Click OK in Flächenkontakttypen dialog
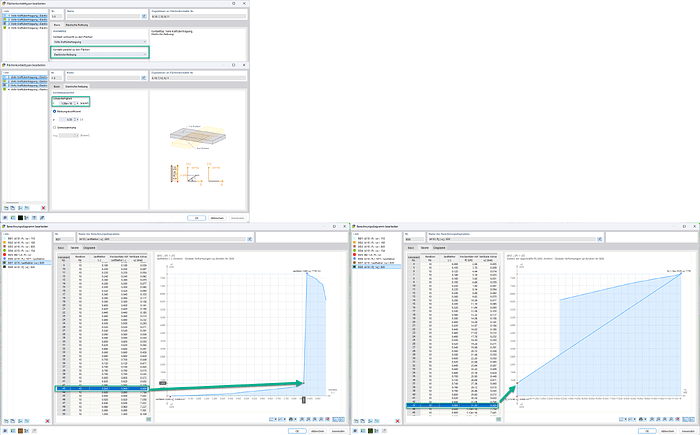Screen dimensions: 700x435 pyautogui.click(x=196, y=218)
